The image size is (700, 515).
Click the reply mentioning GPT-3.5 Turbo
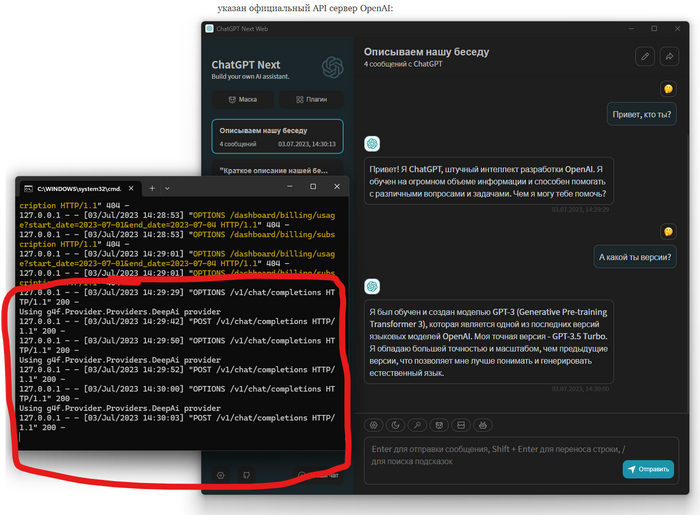click(489, 342)
